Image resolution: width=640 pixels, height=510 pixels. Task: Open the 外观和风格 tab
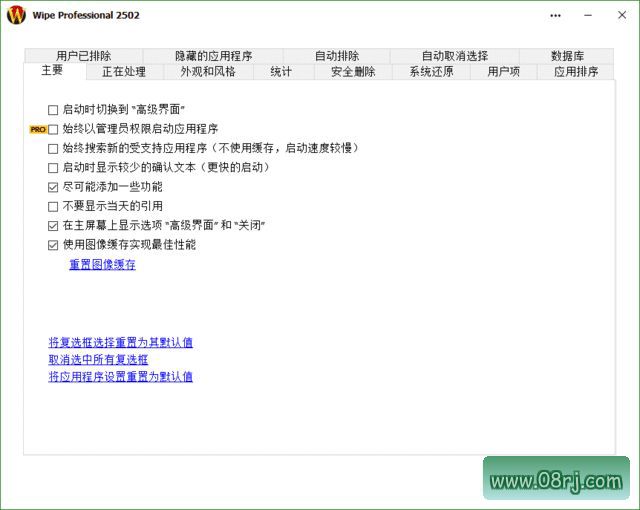208,72
